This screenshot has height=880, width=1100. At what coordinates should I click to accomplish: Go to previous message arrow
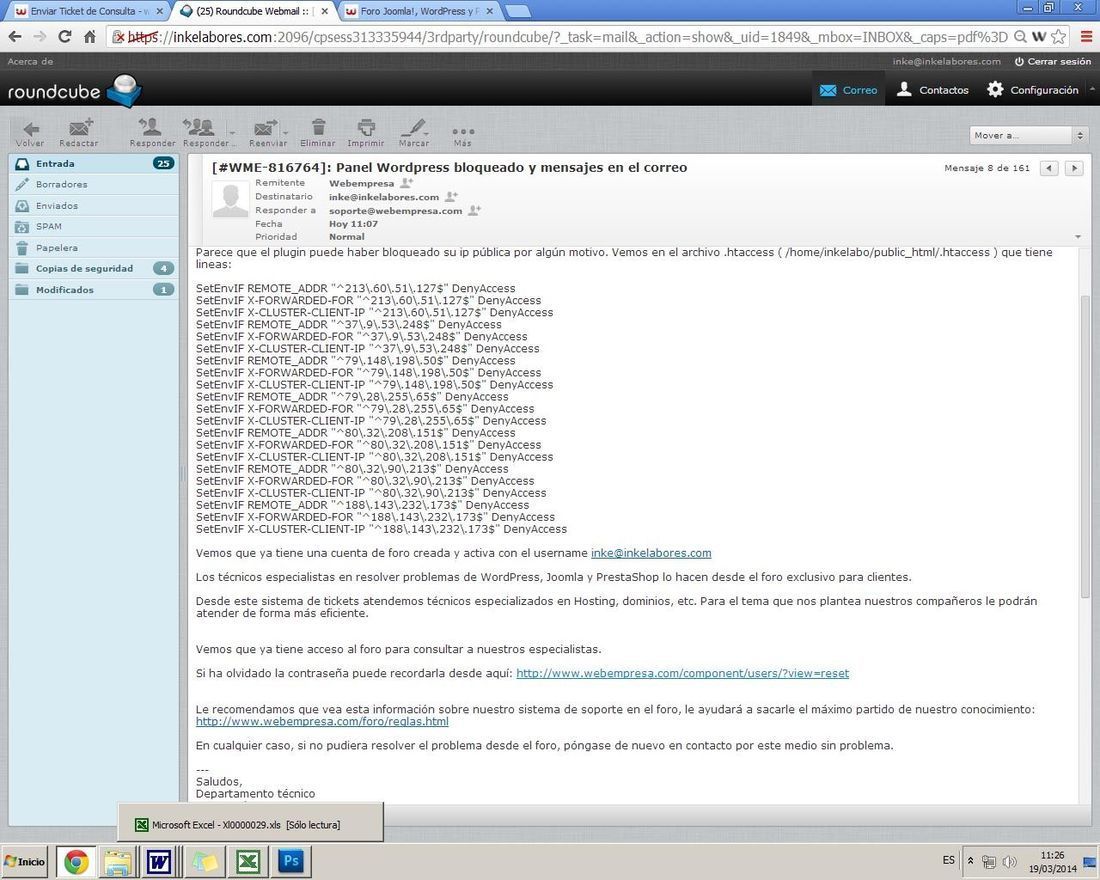point(1049,168)
